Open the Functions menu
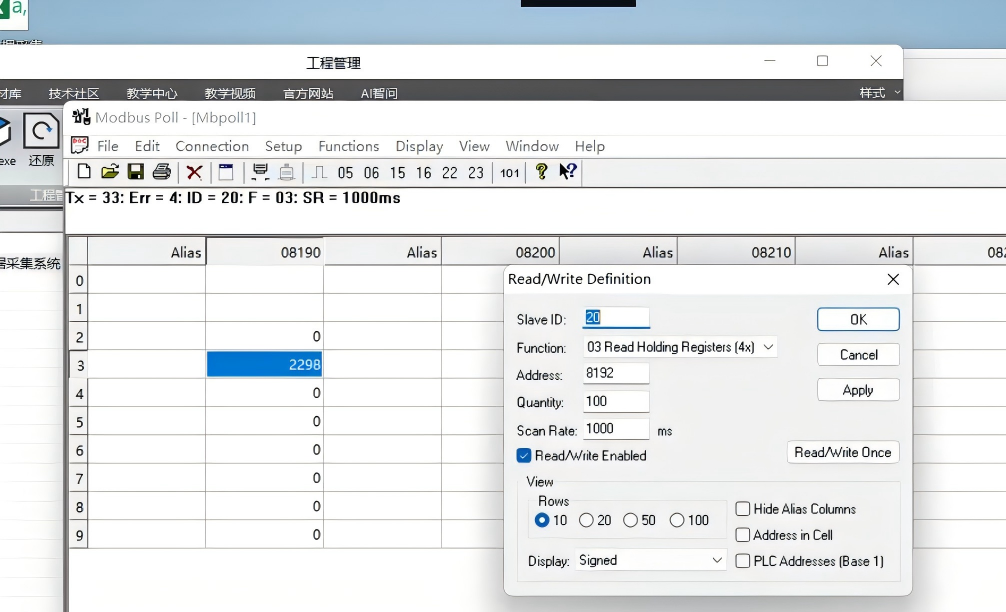Image resolution: width=1006 pixels, height=612 pixels. coord(348,146)
